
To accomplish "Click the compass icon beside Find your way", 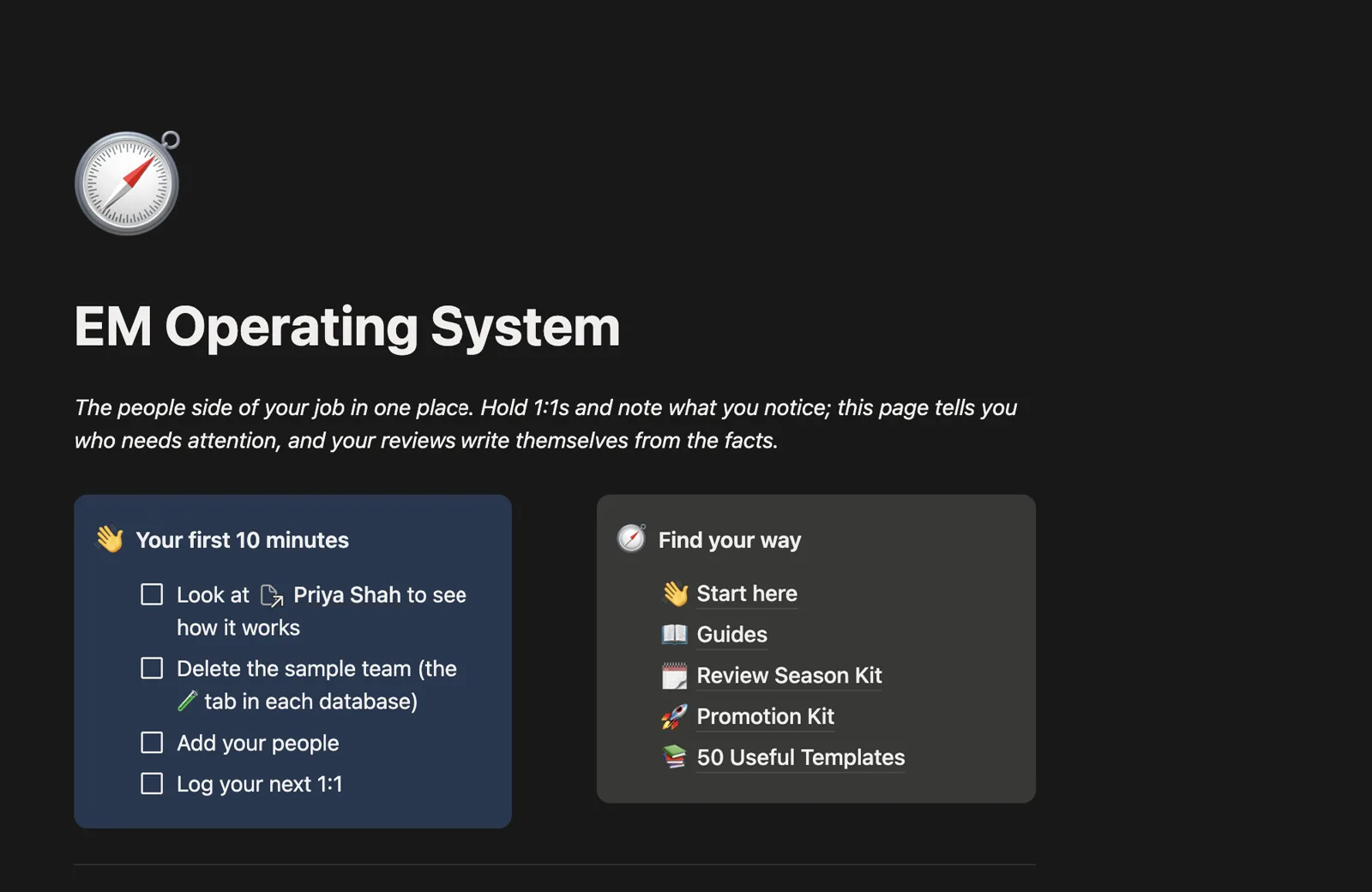I will coord(632,539).
